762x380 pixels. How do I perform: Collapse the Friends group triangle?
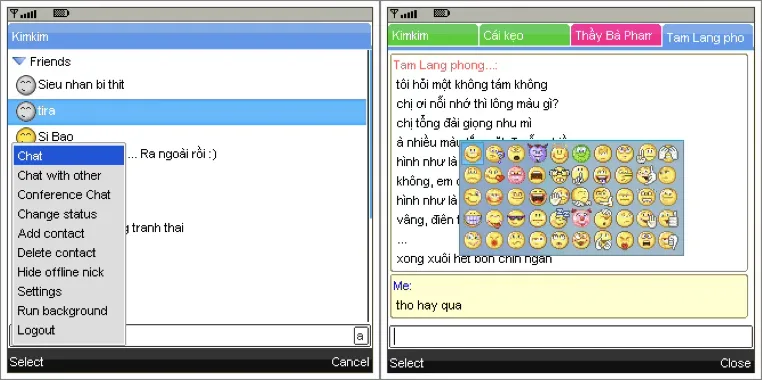(x=19, y=61)
